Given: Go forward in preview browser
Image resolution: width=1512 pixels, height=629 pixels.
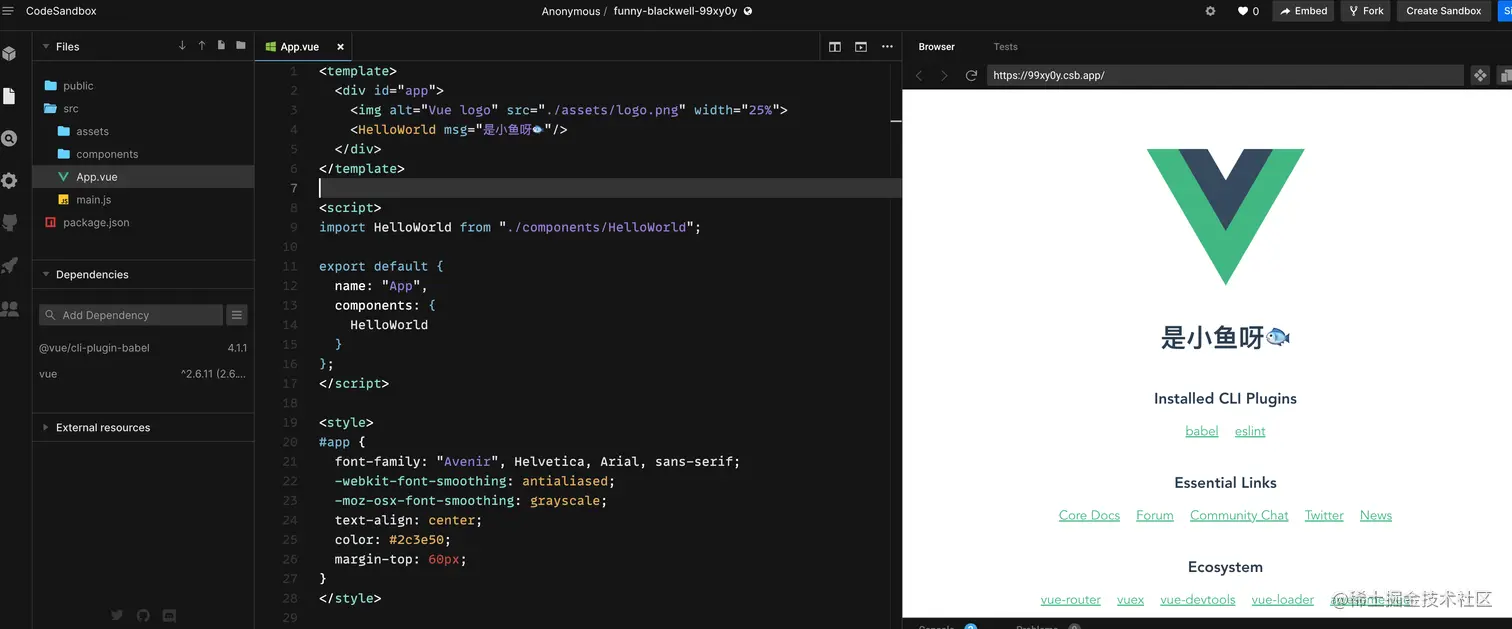Looking at the screenshot, I should (943, 75).
